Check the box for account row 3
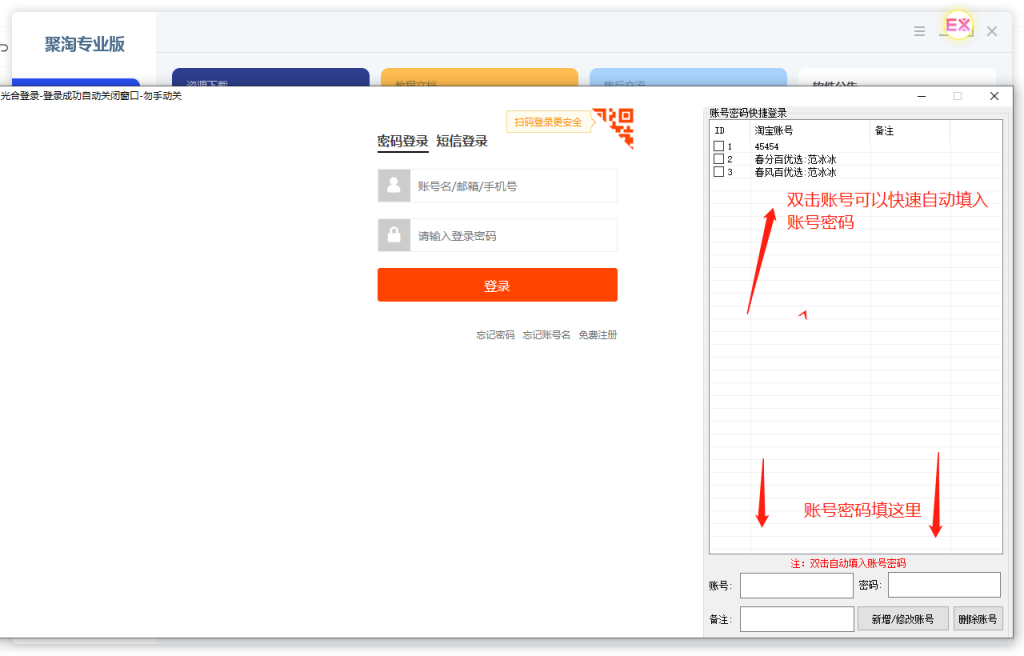The image size is (1024, 656). pos(719,172)
